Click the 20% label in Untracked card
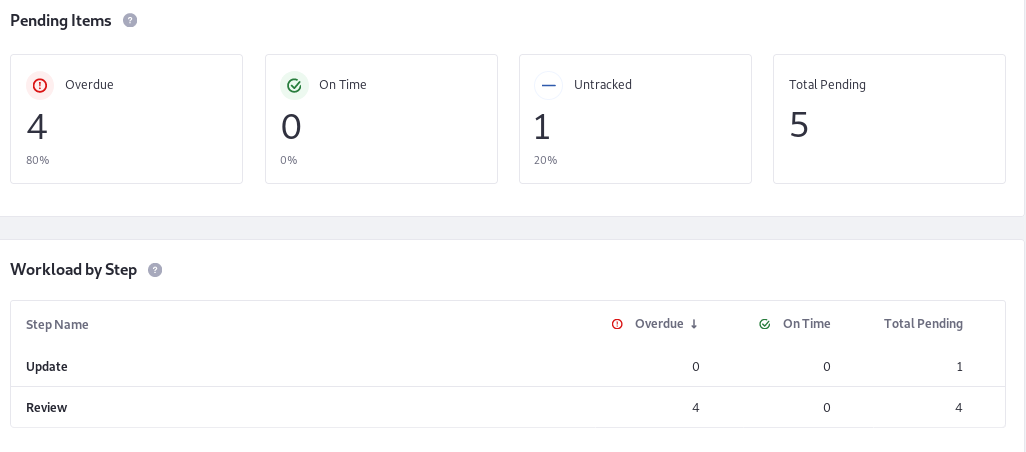 point(546,160)
